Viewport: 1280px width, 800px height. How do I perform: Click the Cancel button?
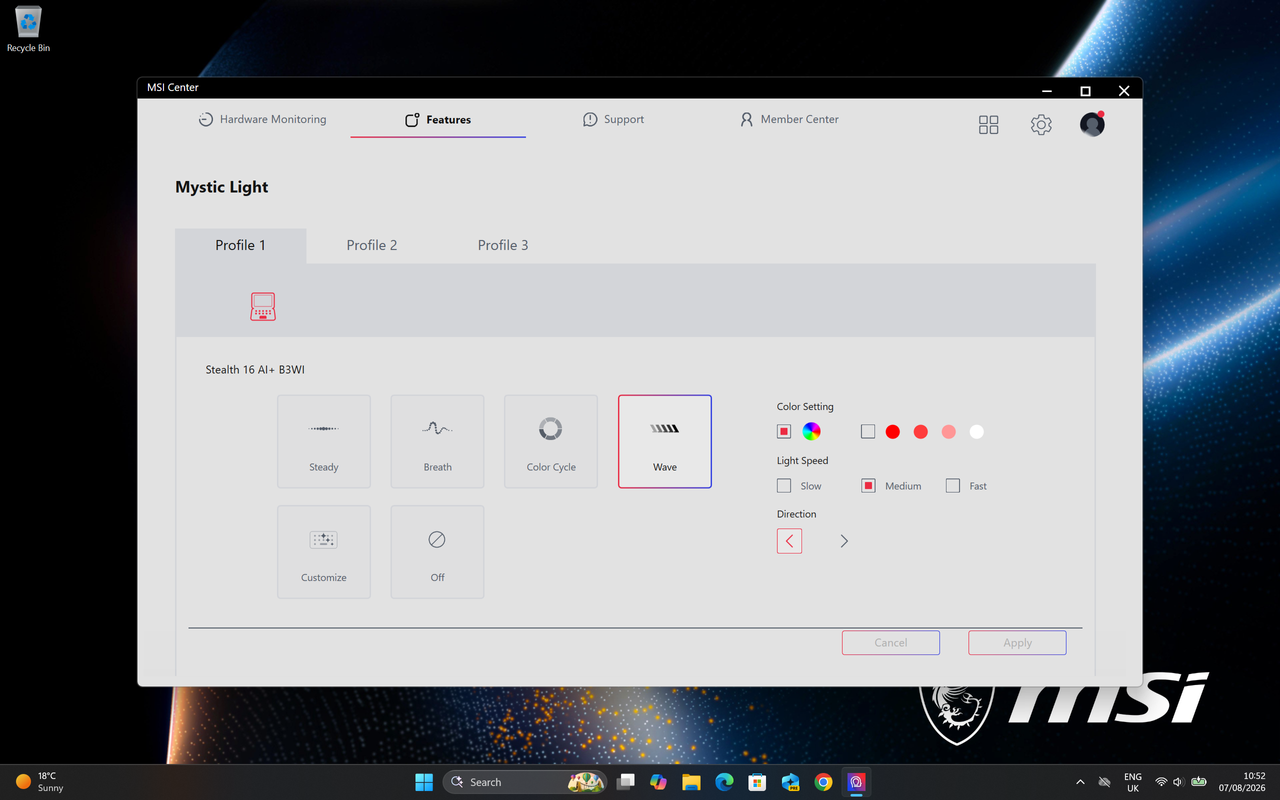[x=891, y=643]
